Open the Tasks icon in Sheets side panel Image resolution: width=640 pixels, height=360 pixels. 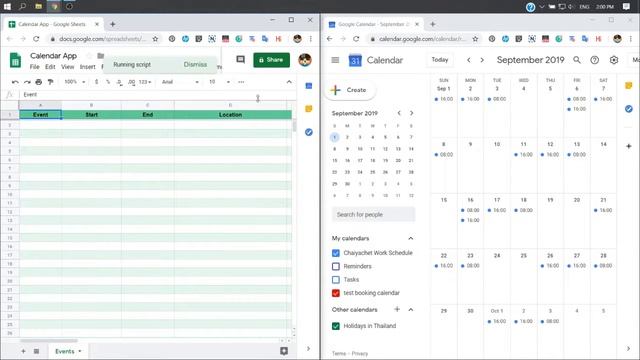coord(309,132)
